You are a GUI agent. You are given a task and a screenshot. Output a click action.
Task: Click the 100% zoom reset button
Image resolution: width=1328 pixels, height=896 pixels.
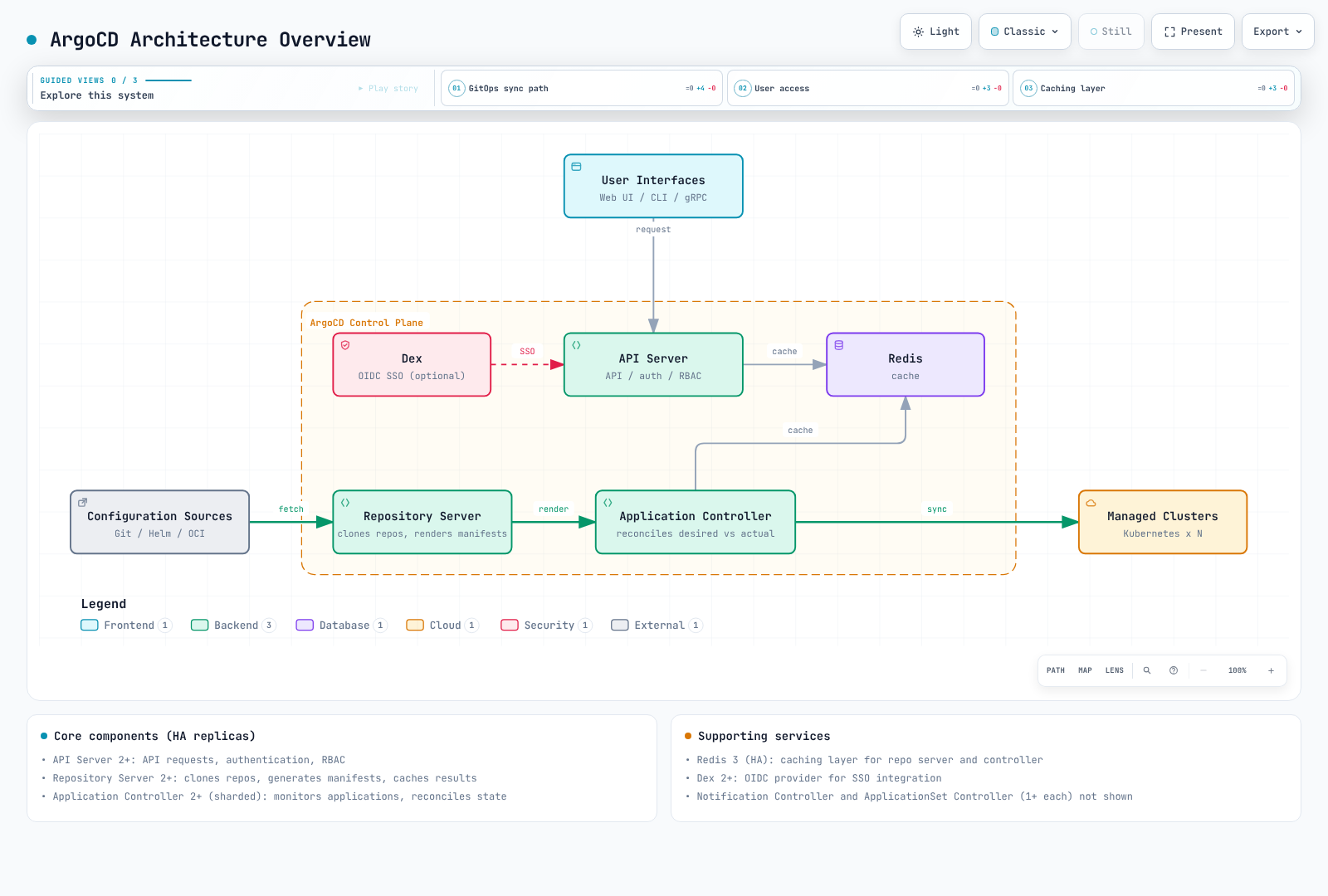click(1238, 670)
